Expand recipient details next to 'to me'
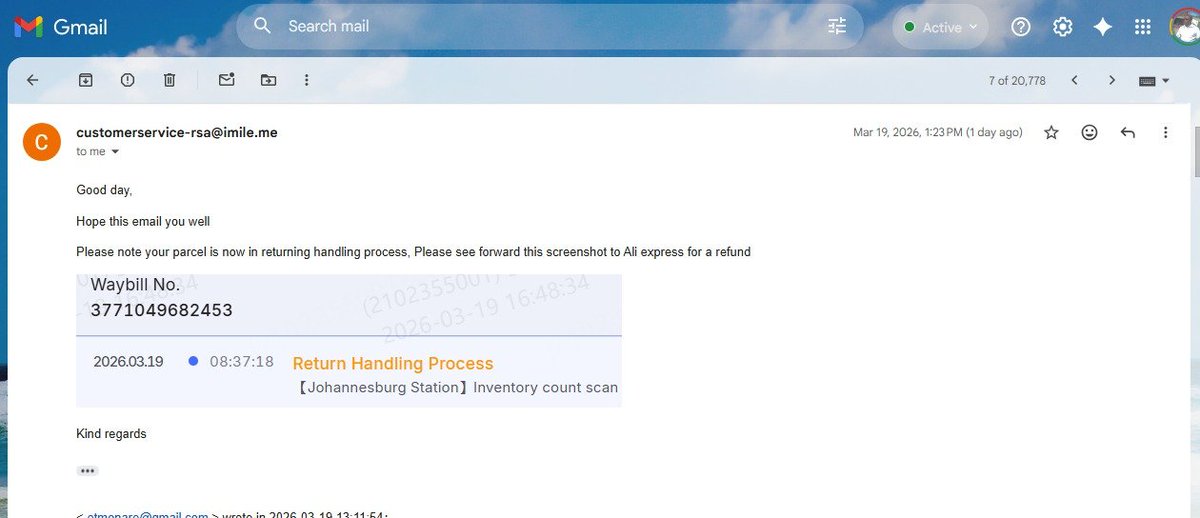 (115, 152)
